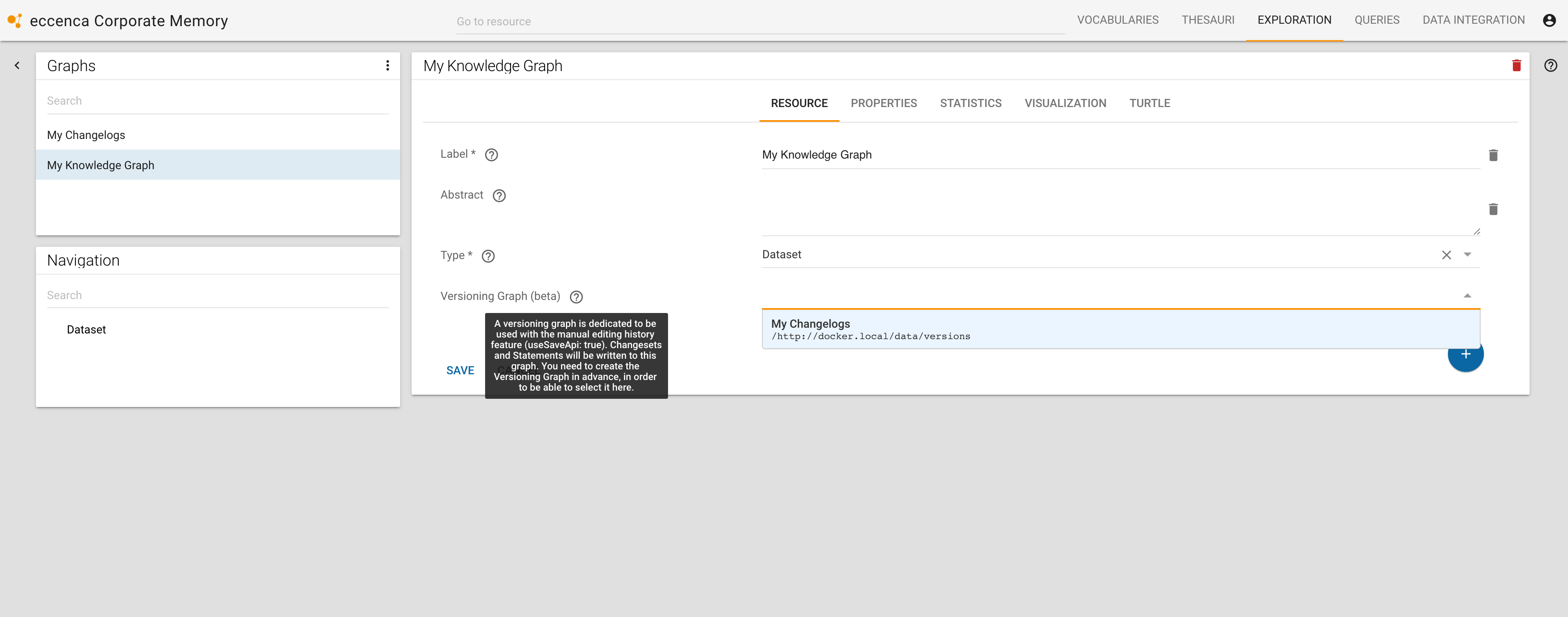Click the red delete graph trash icon
The image size is (1568, 617).
click(1516, 66)
